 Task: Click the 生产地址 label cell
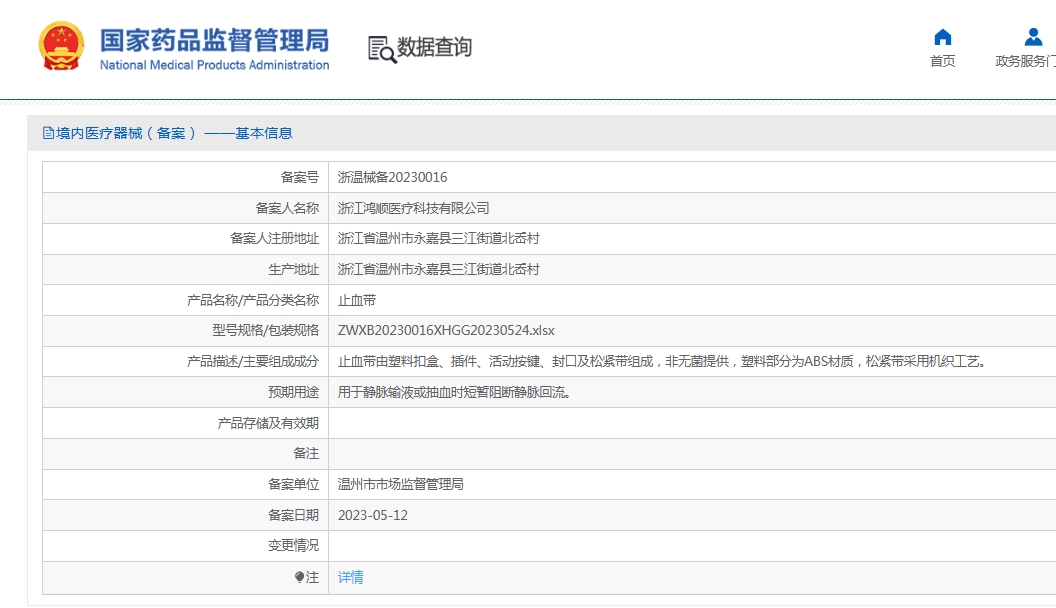coord(185,269)
